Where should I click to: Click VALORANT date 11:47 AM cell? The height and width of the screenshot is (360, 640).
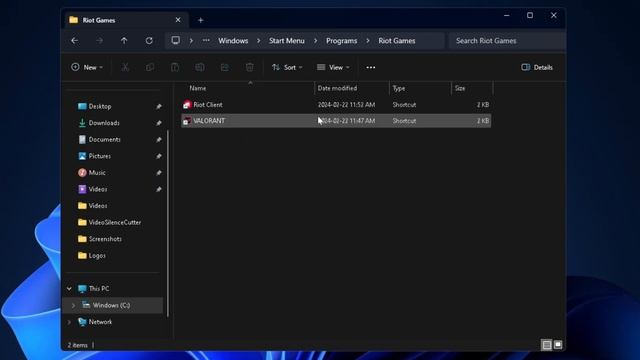(x=346, y=121)
